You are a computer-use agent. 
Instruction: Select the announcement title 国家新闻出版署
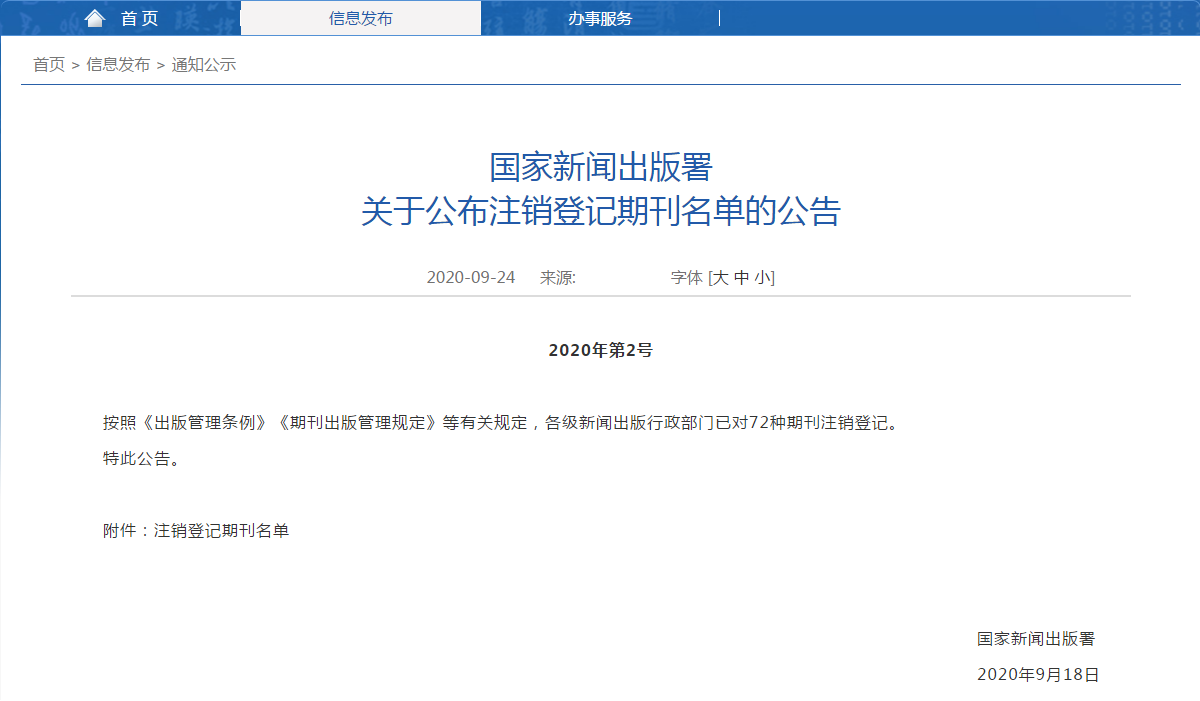pos(600,167)
